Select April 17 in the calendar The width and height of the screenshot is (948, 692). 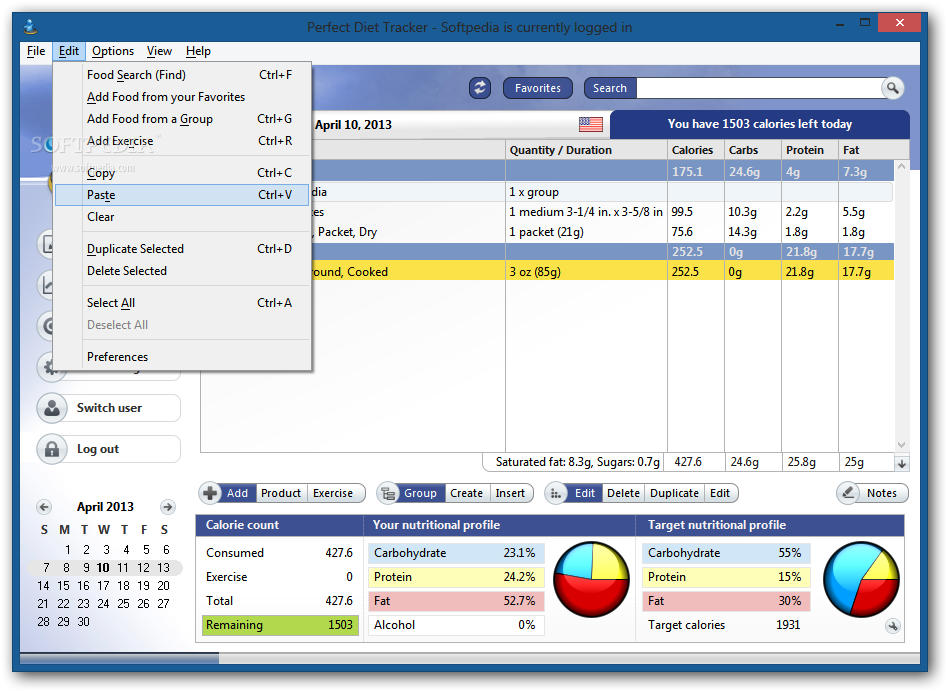tap(103, 586)
